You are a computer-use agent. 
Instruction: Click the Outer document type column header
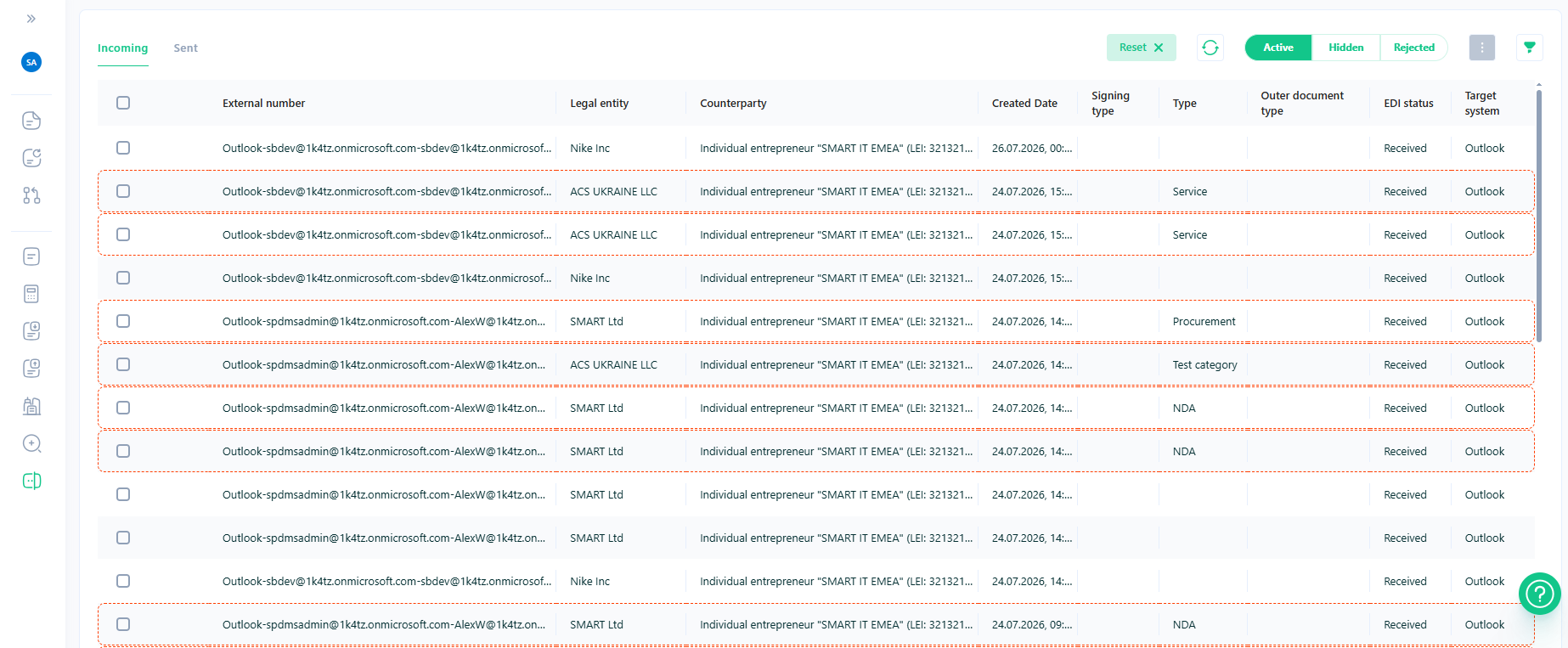(1302, 103)
